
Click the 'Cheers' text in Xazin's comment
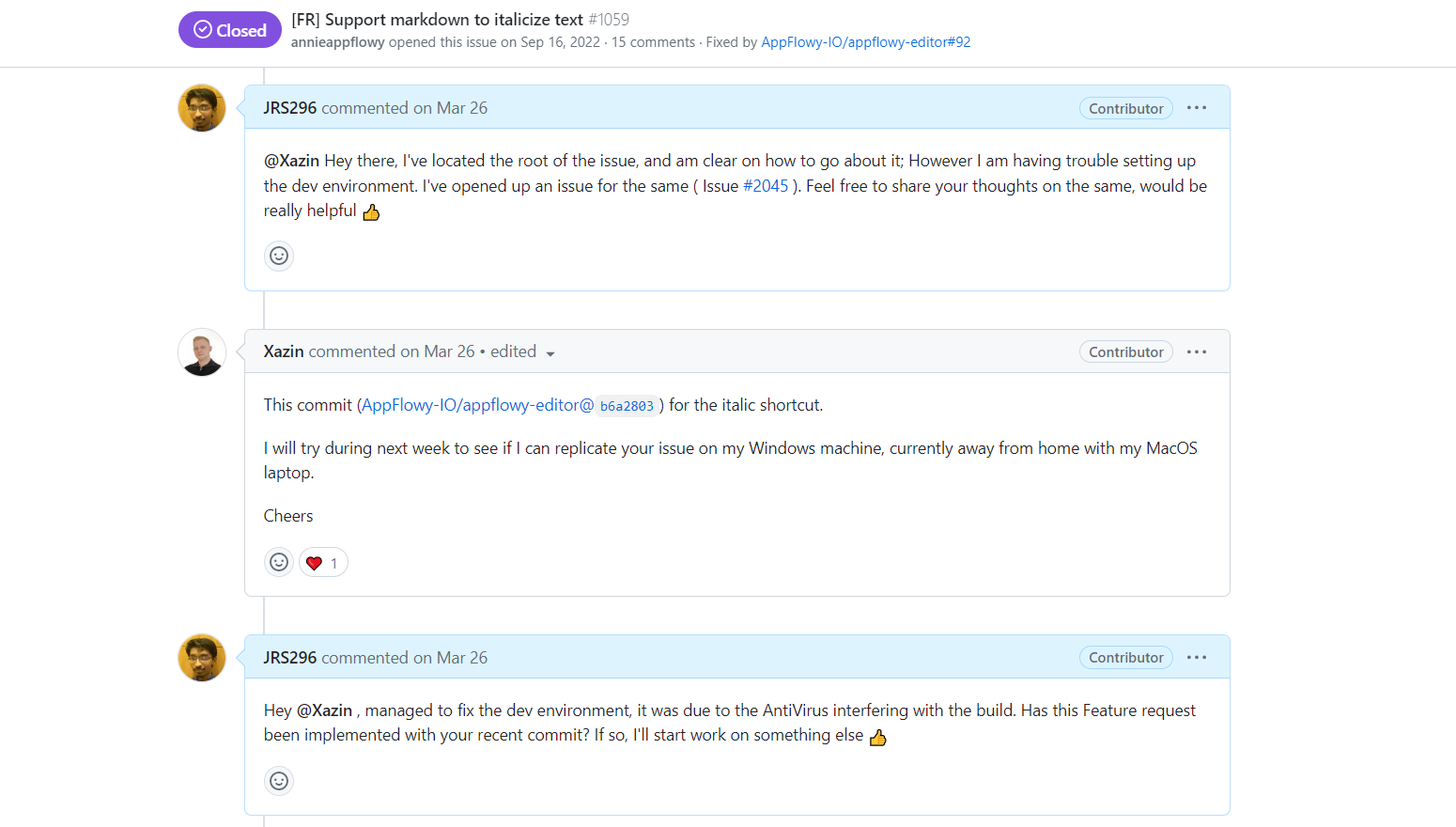click(288, 516)
